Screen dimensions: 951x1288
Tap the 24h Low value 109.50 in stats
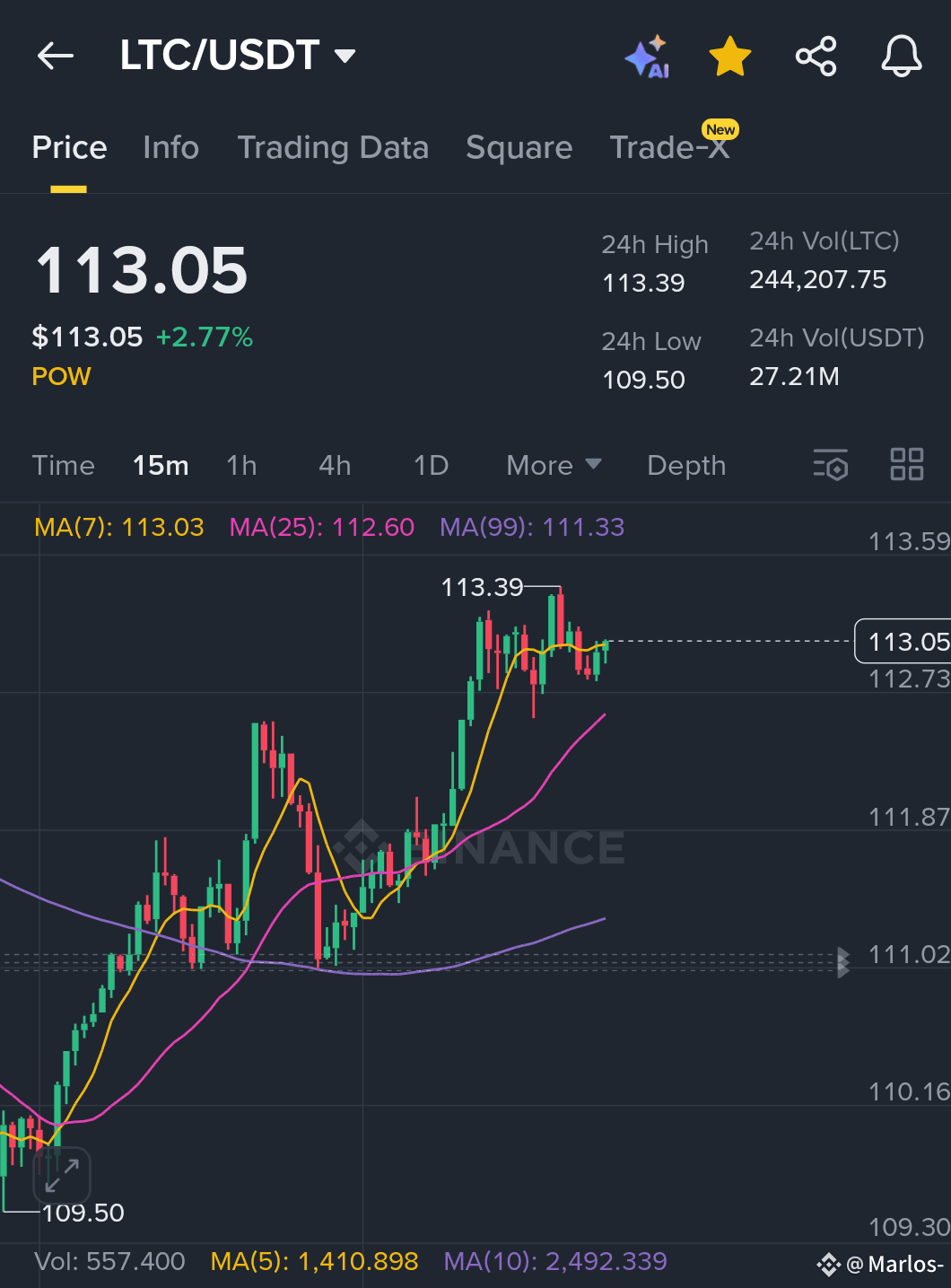click(643, 380)
